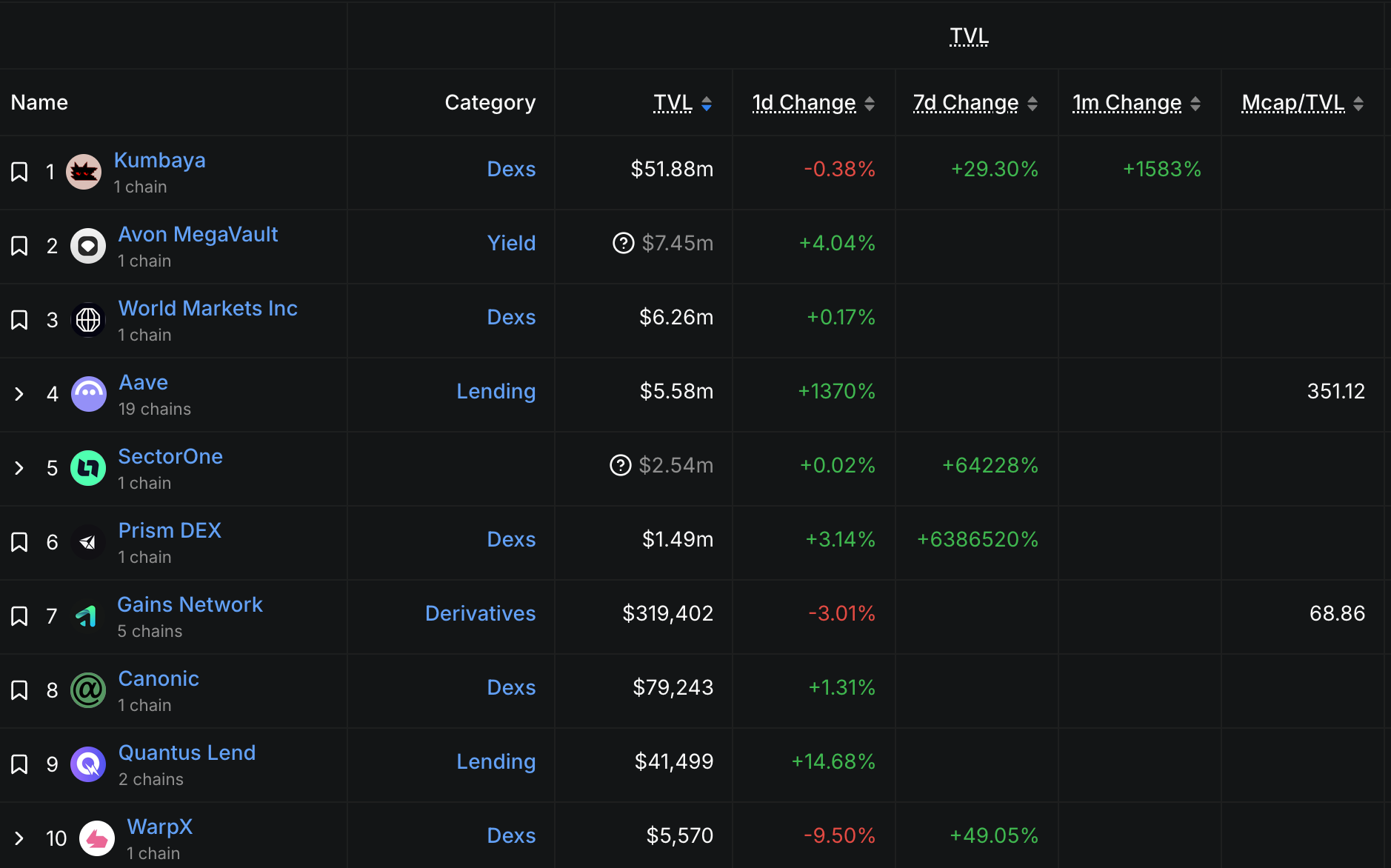Open Gains Network protocol page
1391x868 pixels.
pyautogui.click(x=190, y=604)
